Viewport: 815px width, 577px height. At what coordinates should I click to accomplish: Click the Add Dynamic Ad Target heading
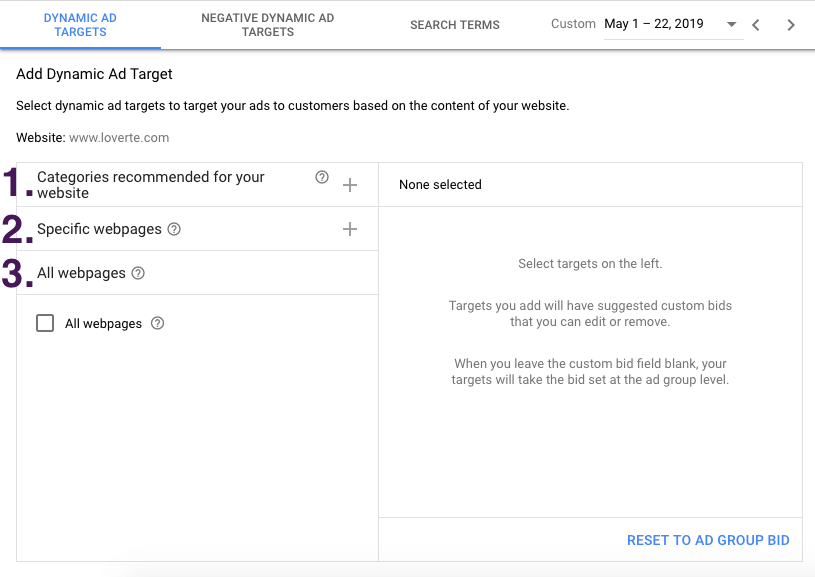click(94, 74)
